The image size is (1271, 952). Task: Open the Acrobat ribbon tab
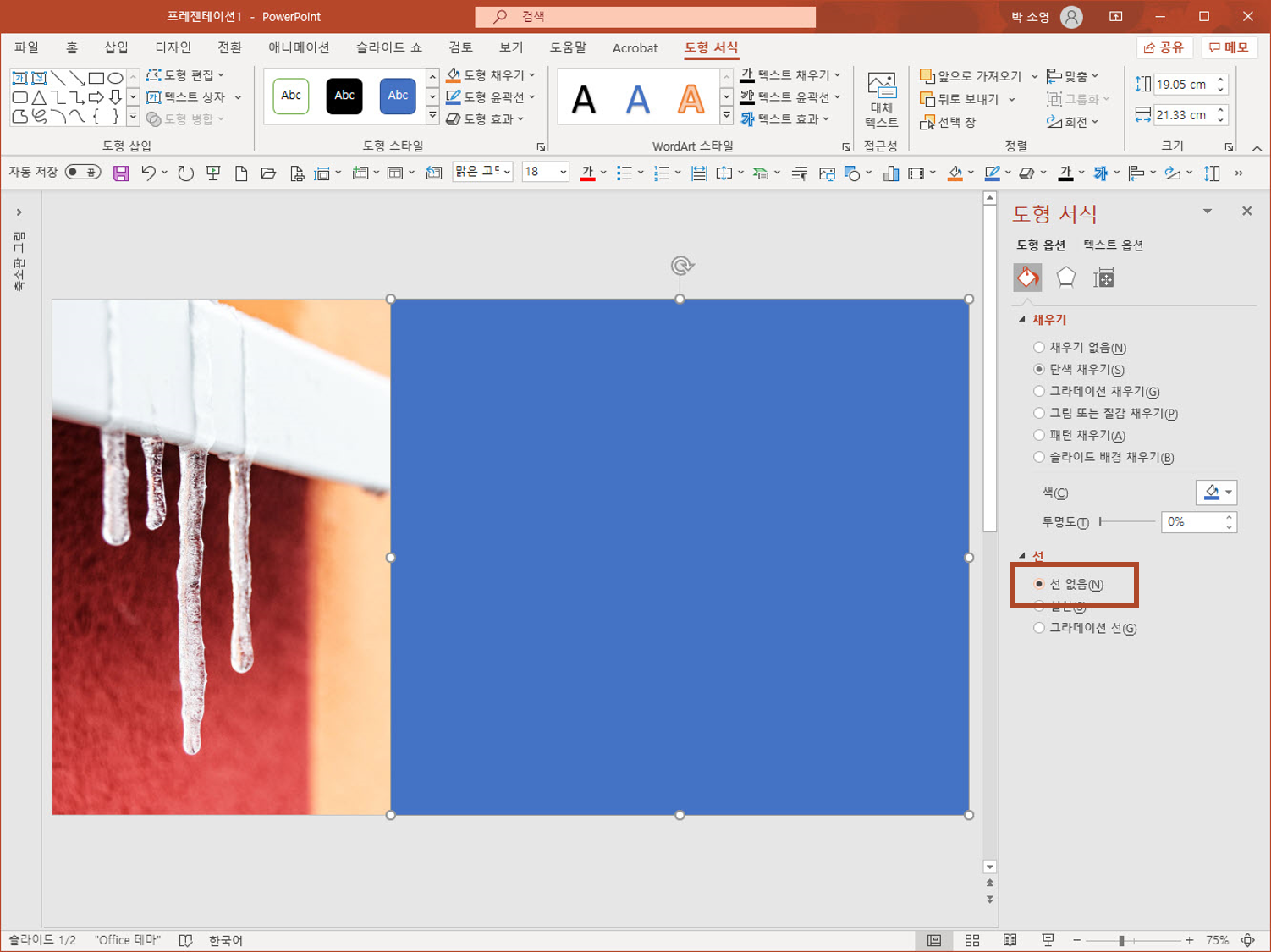click(x=635, y=47)
